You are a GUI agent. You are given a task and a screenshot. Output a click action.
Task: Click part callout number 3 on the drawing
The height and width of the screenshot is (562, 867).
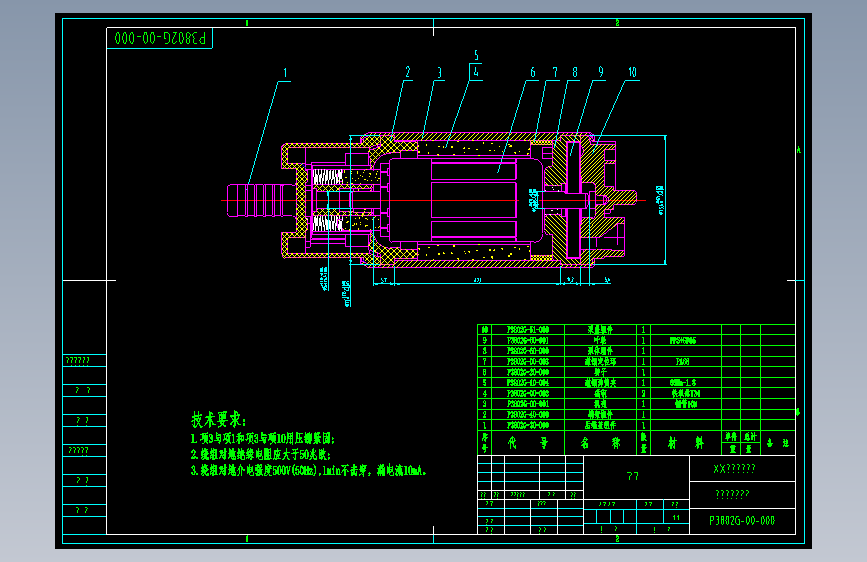click(x=440, y=73)
